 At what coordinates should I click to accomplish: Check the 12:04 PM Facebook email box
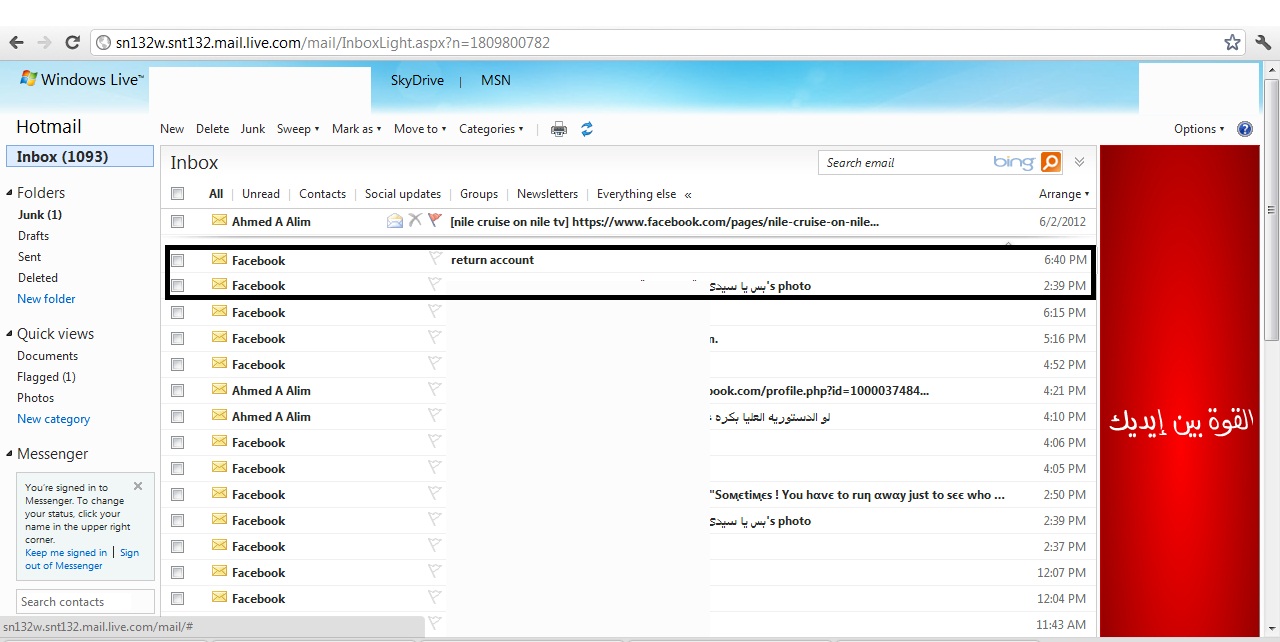tap(177, 599)
